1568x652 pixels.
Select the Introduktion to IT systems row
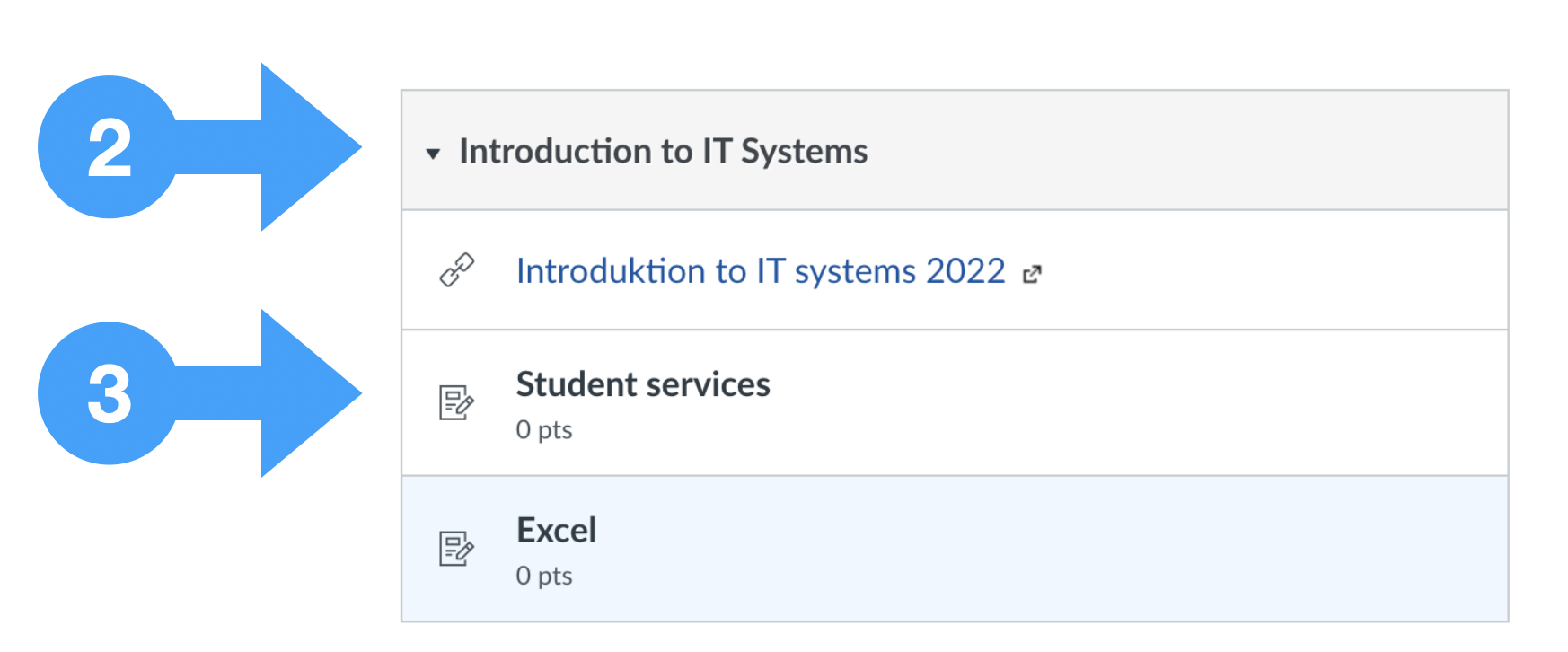(x=955, y=270)
